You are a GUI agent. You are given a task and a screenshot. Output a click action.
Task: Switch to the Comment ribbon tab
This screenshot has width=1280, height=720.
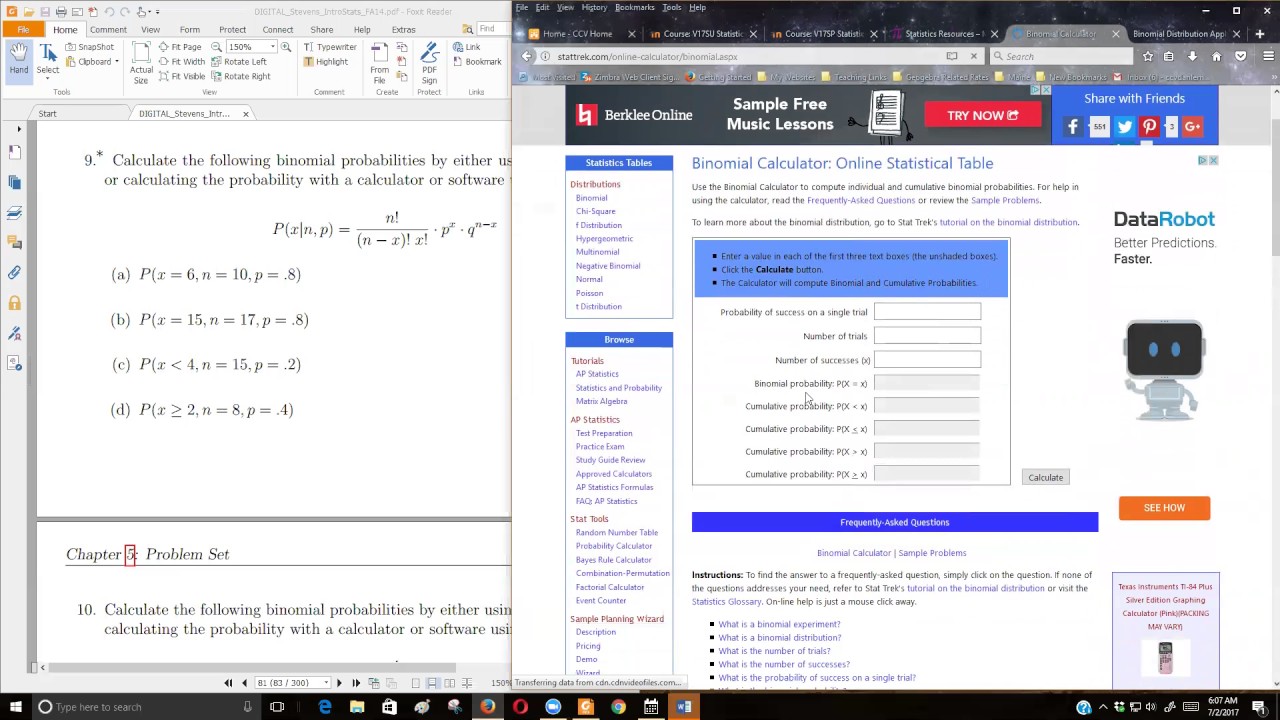click(108, 30)
